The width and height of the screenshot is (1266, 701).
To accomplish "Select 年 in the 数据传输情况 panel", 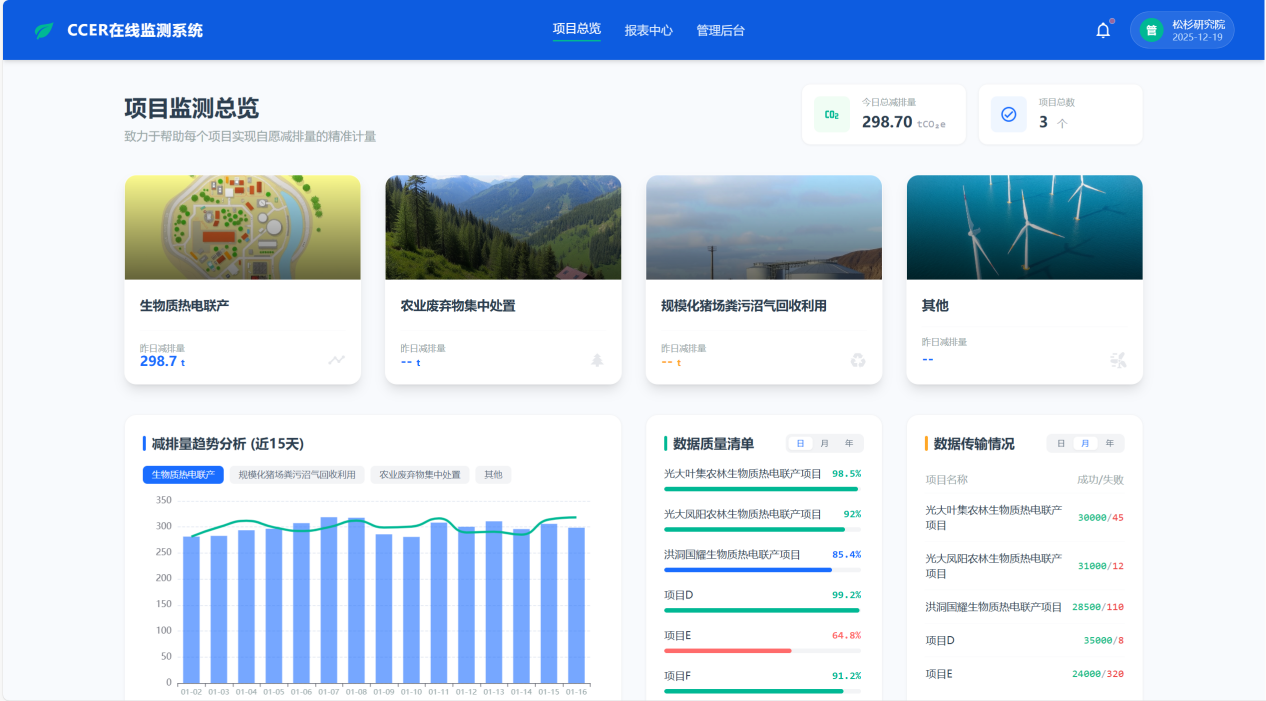I will [1109, 443].
